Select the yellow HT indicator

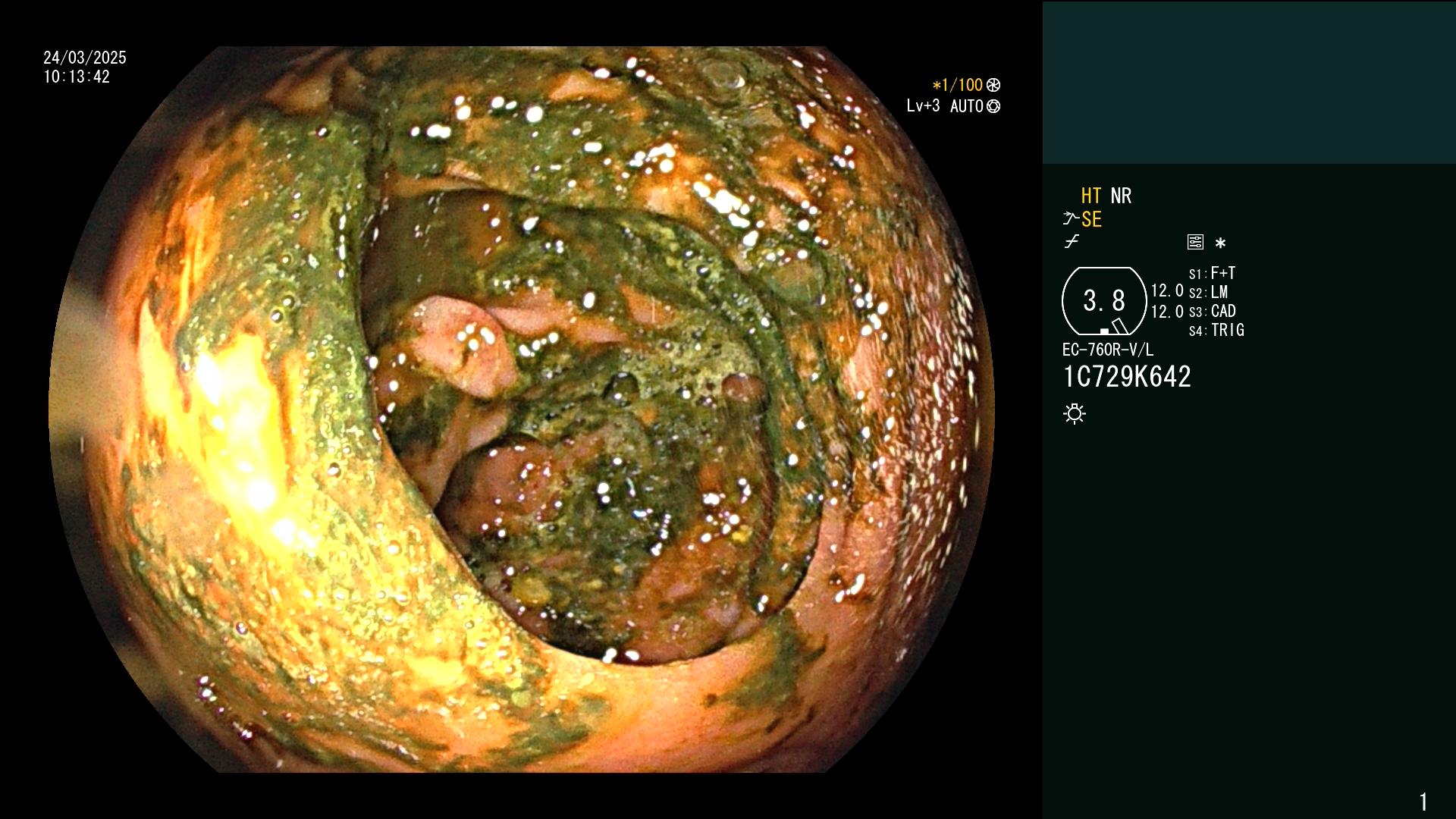pyautogui.click(x=1091, y=196)
